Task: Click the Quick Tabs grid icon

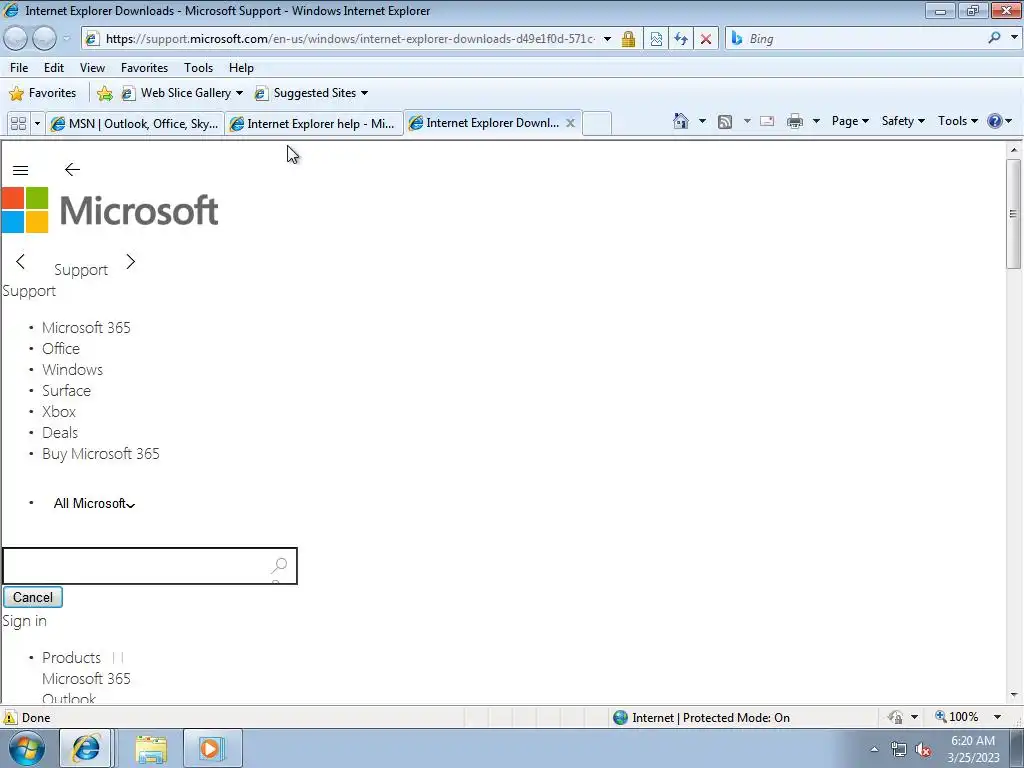Action: [19, 123]
